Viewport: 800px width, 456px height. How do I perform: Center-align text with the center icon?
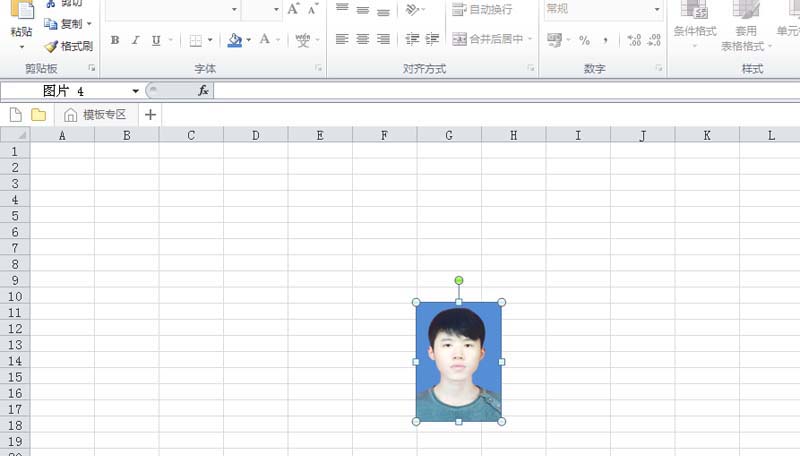click(x=362, y=40)
